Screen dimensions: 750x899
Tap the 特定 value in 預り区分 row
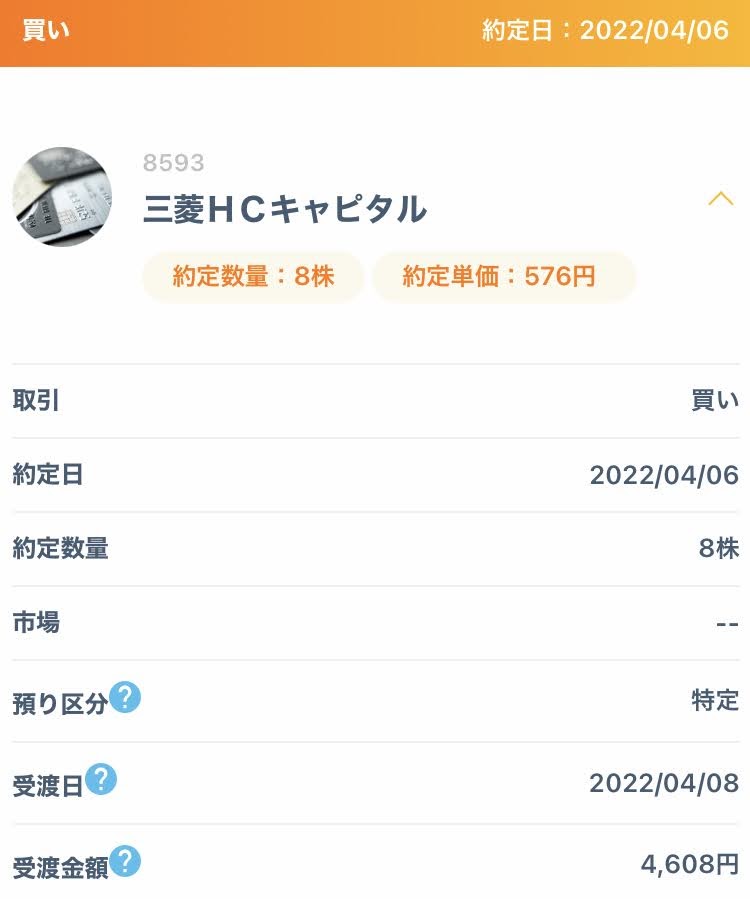pos(715,701)
